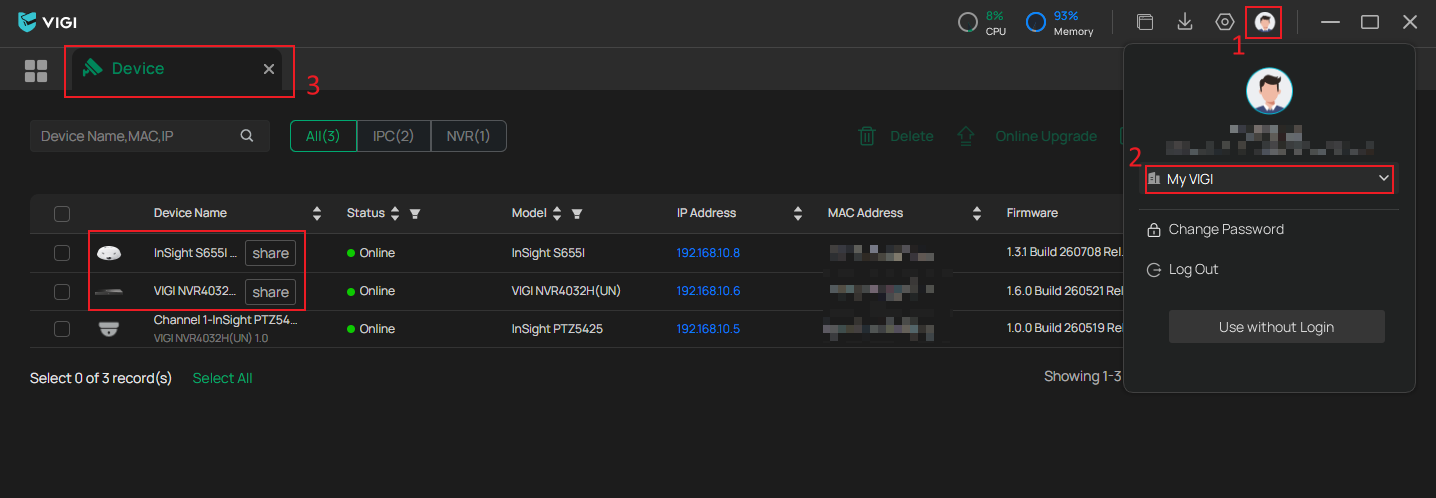Open the download manager icon
This screenshot has width=1436, height=498.
[x=1185, y=22]
